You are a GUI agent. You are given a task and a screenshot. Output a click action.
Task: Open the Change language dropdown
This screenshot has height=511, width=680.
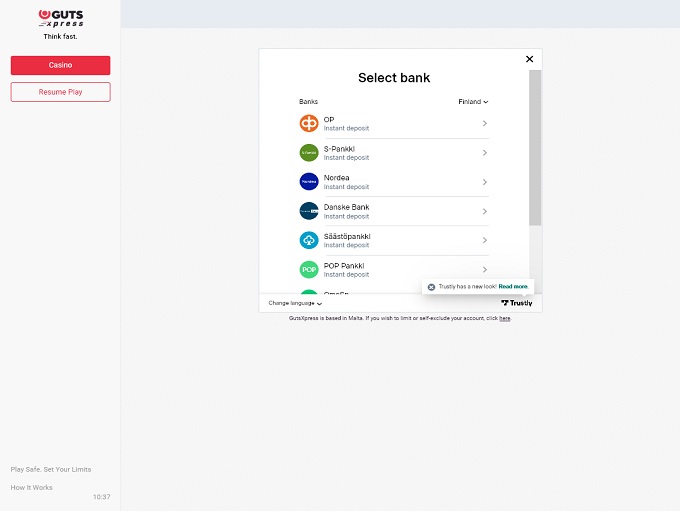click(x=295, y=303)
